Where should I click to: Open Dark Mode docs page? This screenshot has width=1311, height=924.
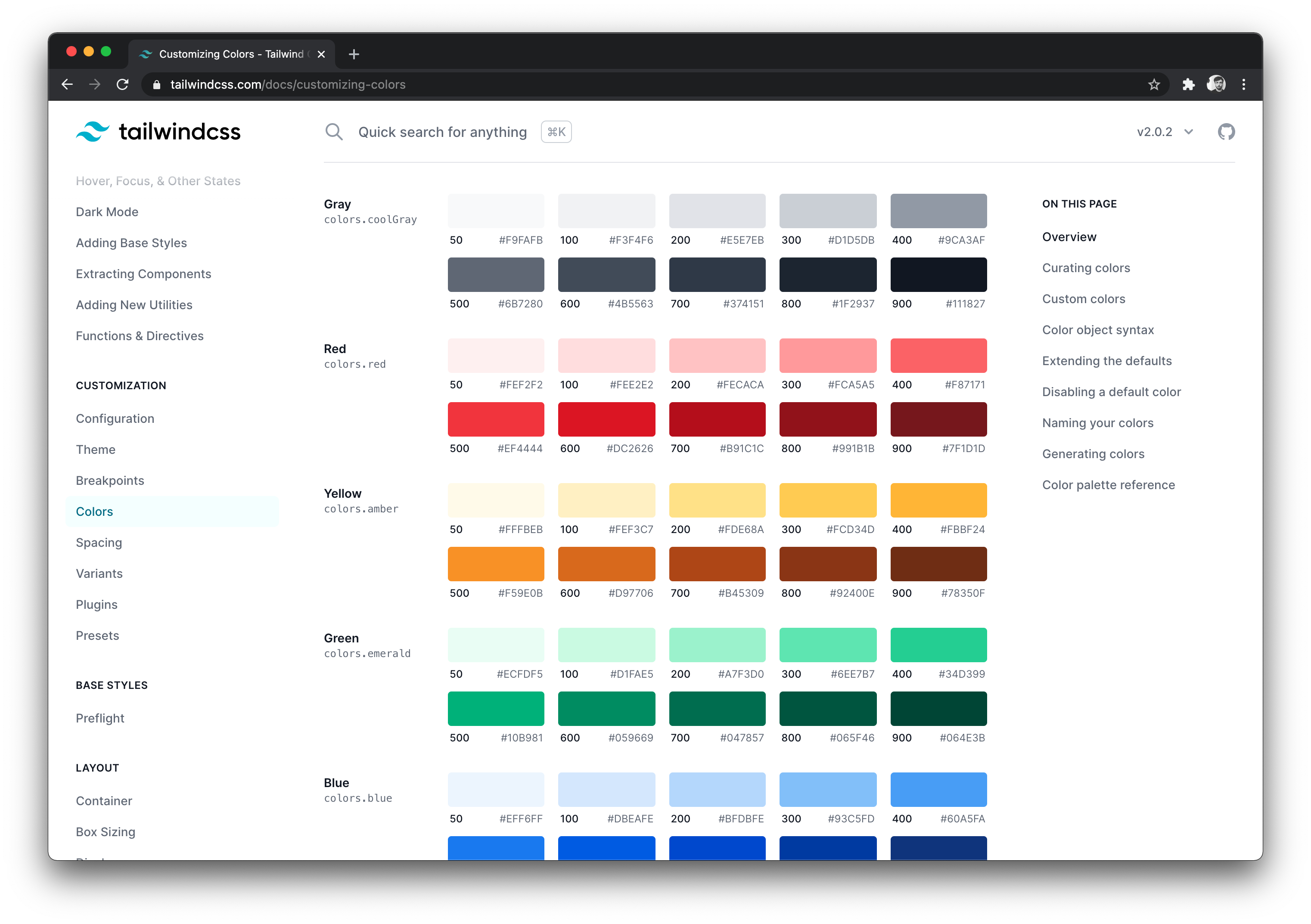coord(107,212)
